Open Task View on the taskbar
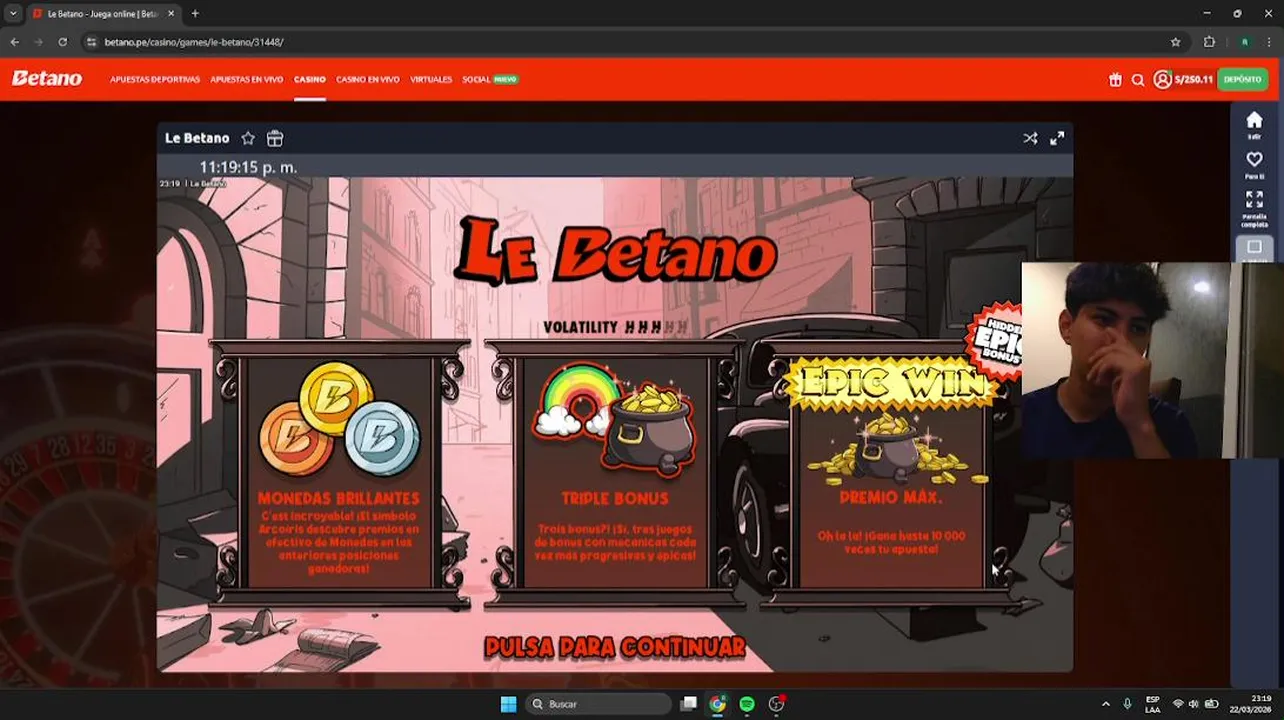Viewport: 1284px width, 720px height. pyautogui.click(x=688, y=704)
